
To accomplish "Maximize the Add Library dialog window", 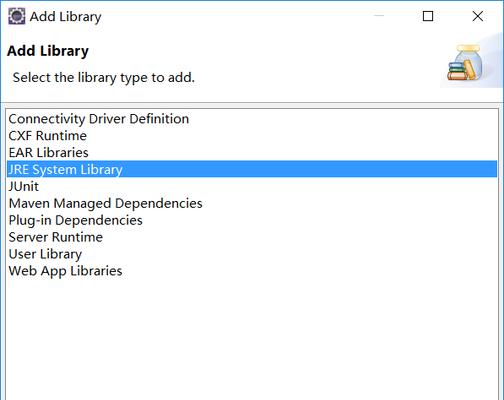I will (x=428, y=16).
